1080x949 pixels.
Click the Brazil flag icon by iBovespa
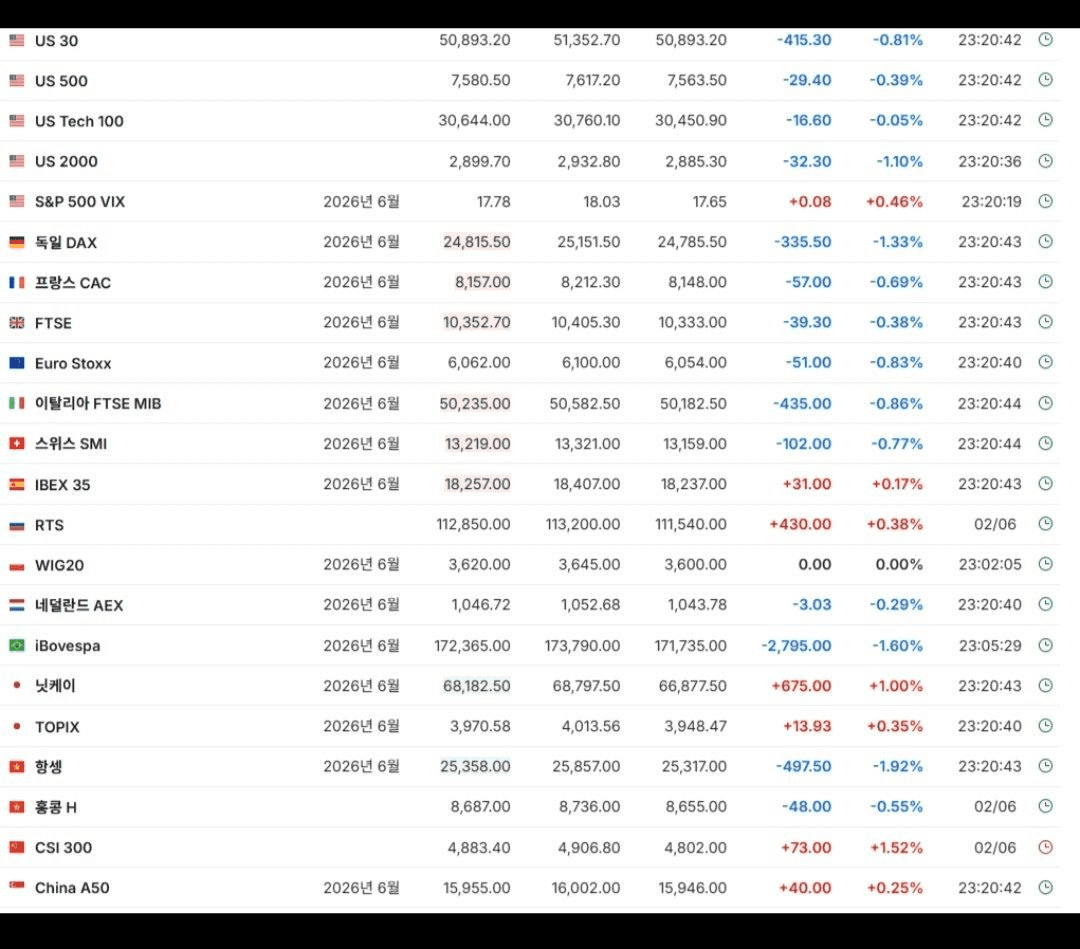(17, 645)
